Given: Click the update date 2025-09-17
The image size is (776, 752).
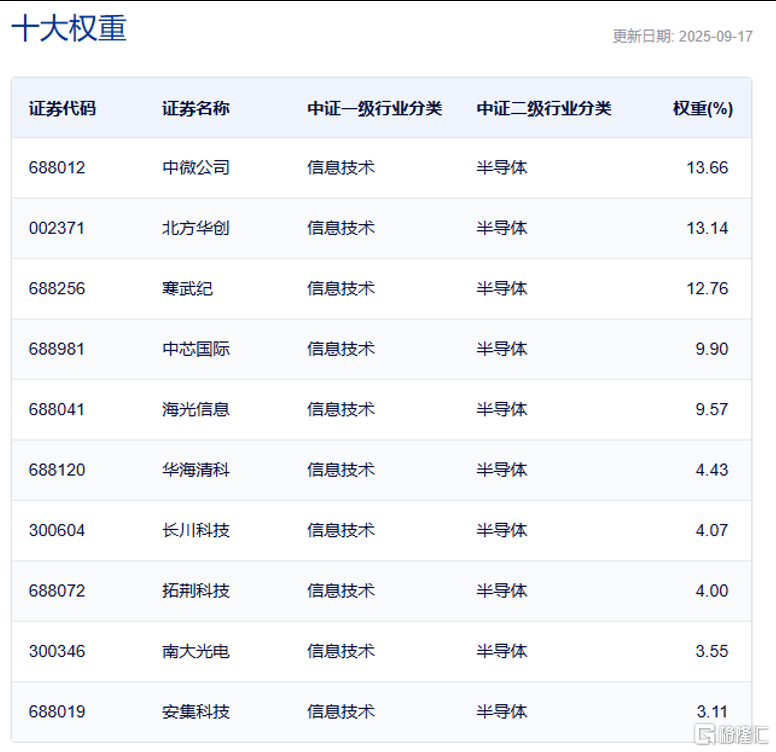Looking at the screenshot, I should click(716, 36).
